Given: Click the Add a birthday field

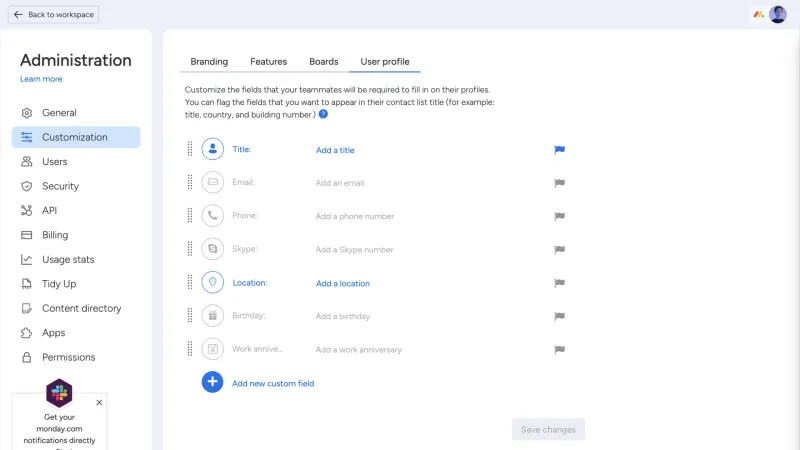Looking at the screenshot, I should [x=342, y=316].
